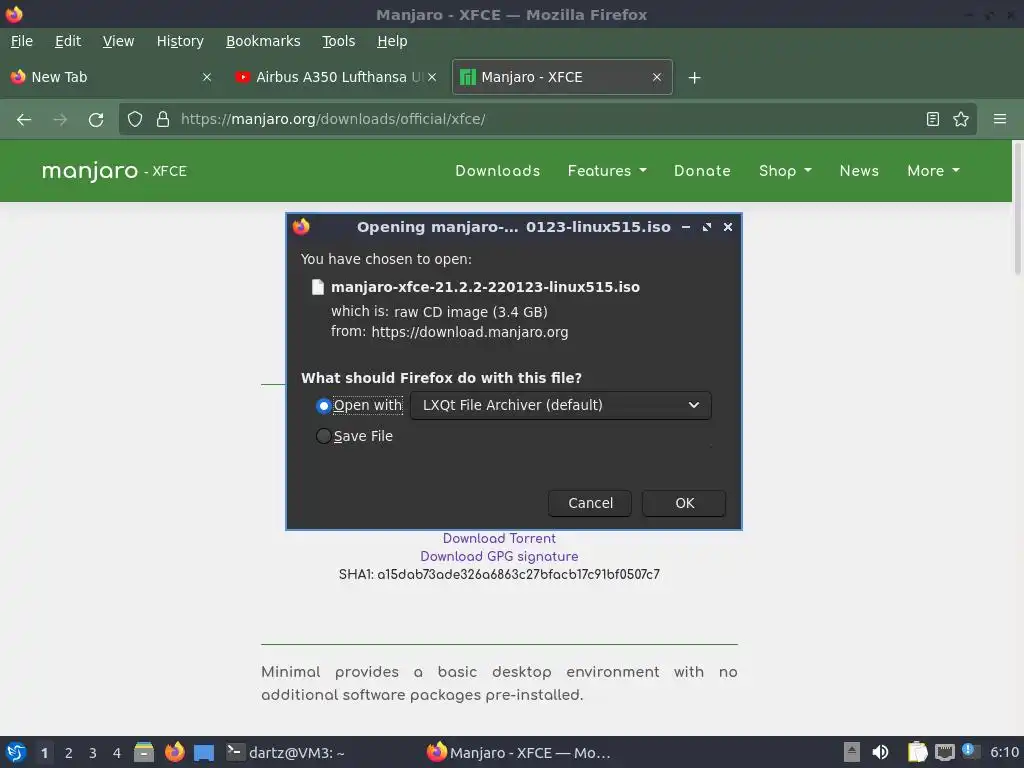Expand the LXQt File Archiver dropdown
1024x768 pixels.
pyautogui.click(x=561, y=406)
